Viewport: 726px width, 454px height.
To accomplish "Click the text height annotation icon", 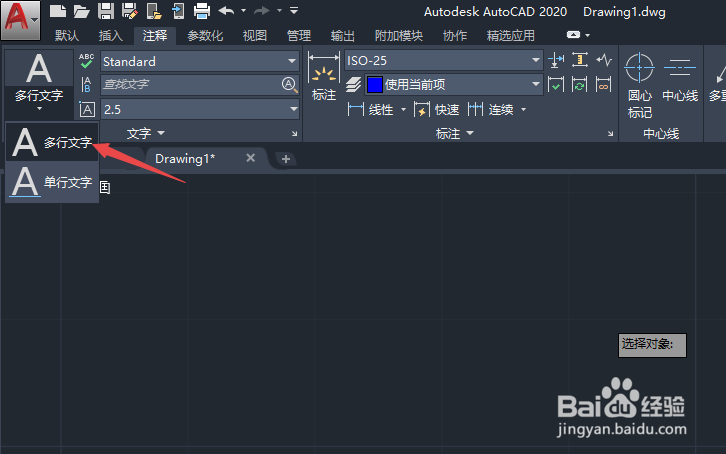I will point(87,110).
